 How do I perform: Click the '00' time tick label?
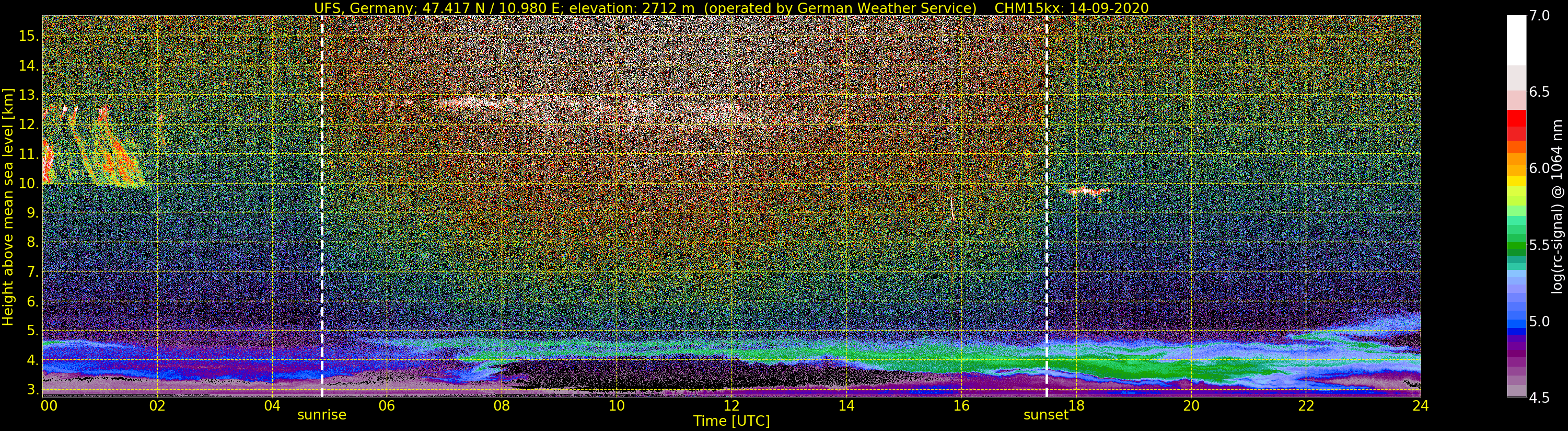click(49, 406)
